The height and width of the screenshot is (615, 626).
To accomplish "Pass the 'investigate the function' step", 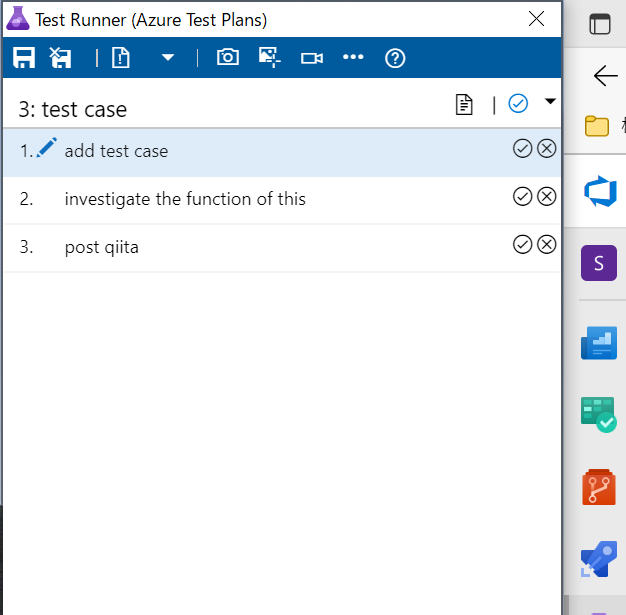I will pyautogui.click(x=522, y=197).
